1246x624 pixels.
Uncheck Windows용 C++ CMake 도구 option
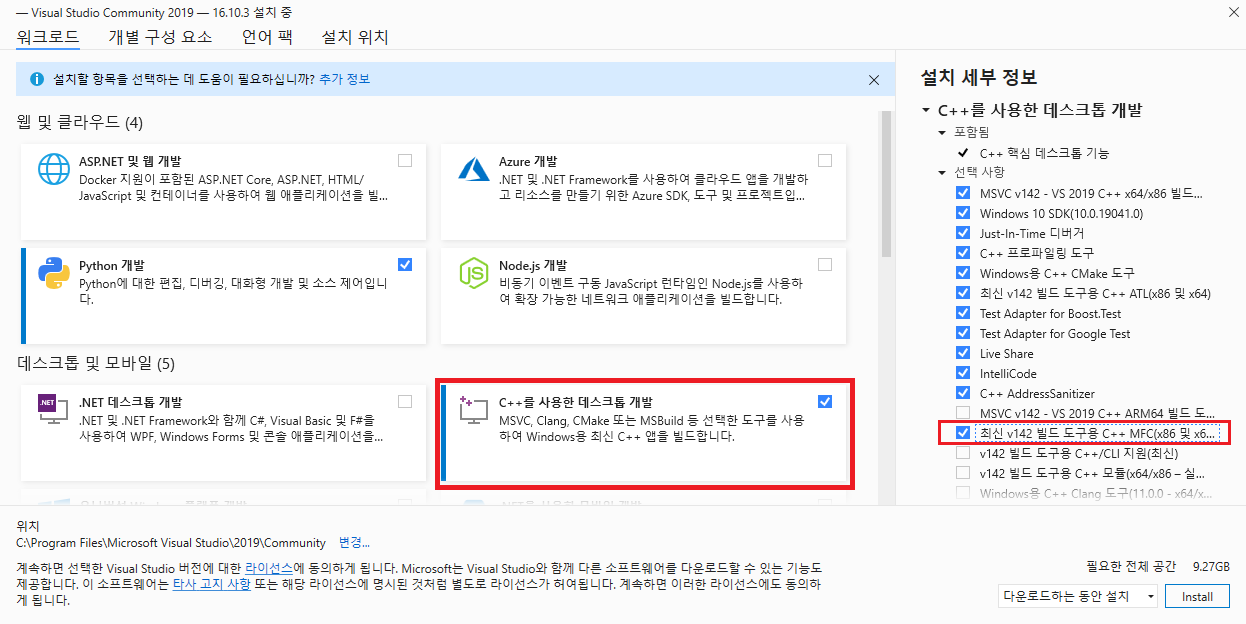coord(963,273)
